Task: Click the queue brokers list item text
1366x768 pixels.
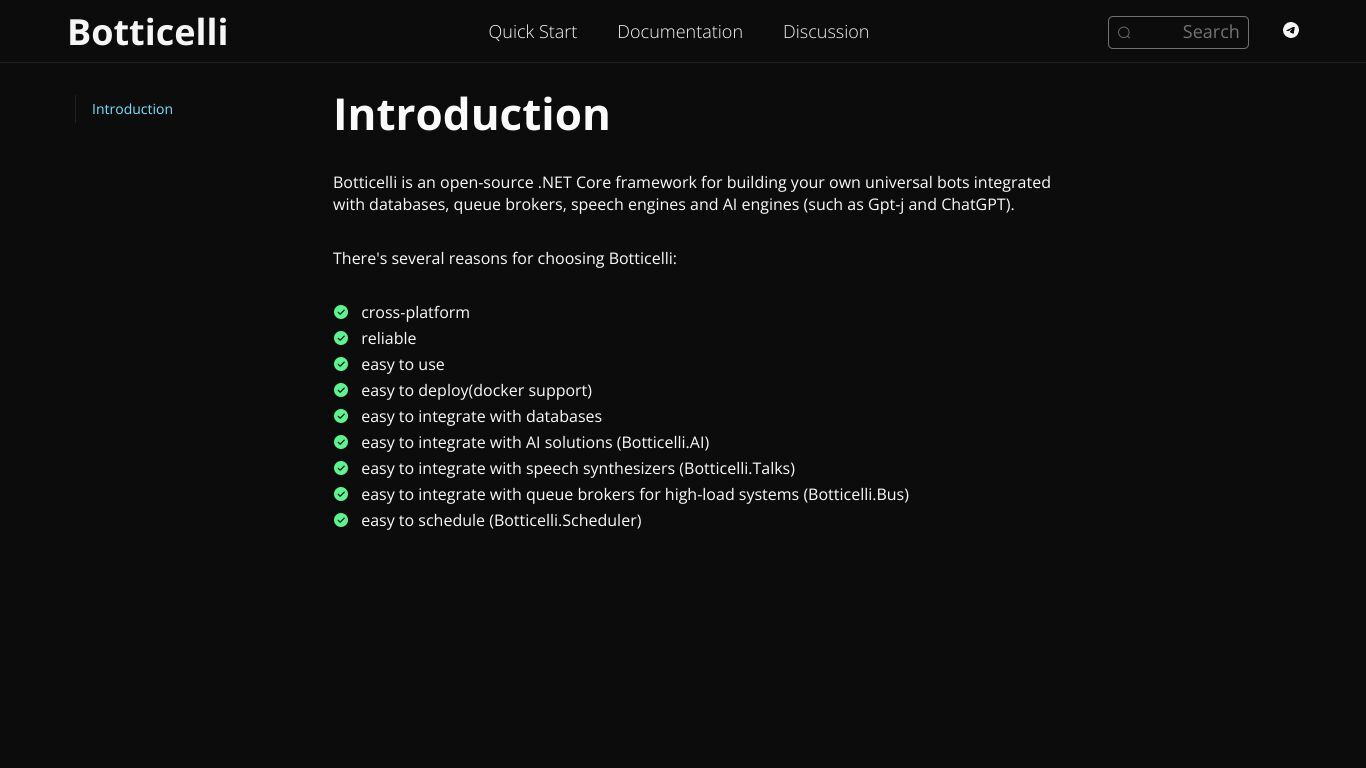Action: point(635,494)
